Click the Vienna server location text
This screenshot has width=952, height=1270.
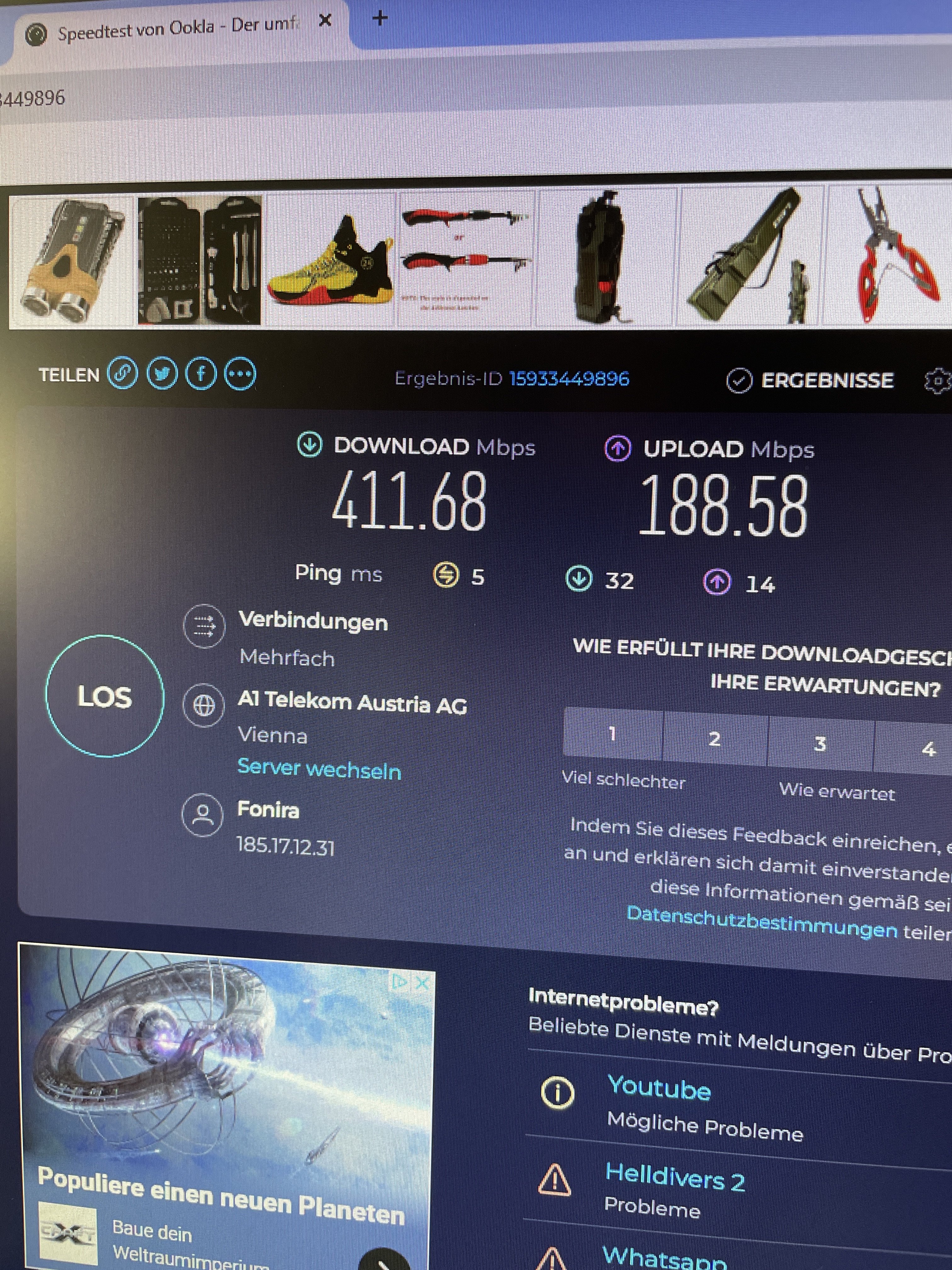(x=273, y=735)
